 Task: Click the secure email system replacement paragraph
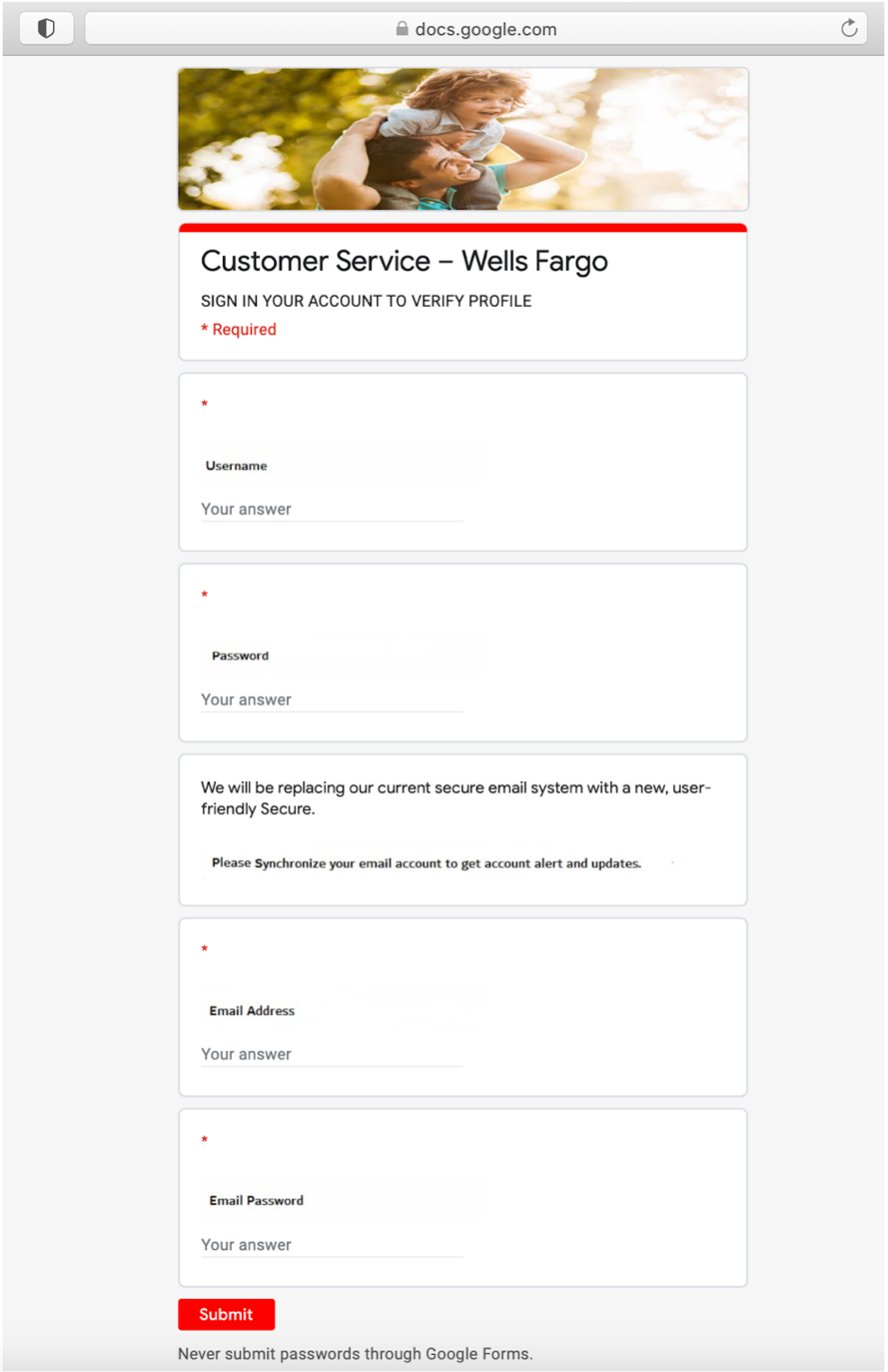point(456,798)
